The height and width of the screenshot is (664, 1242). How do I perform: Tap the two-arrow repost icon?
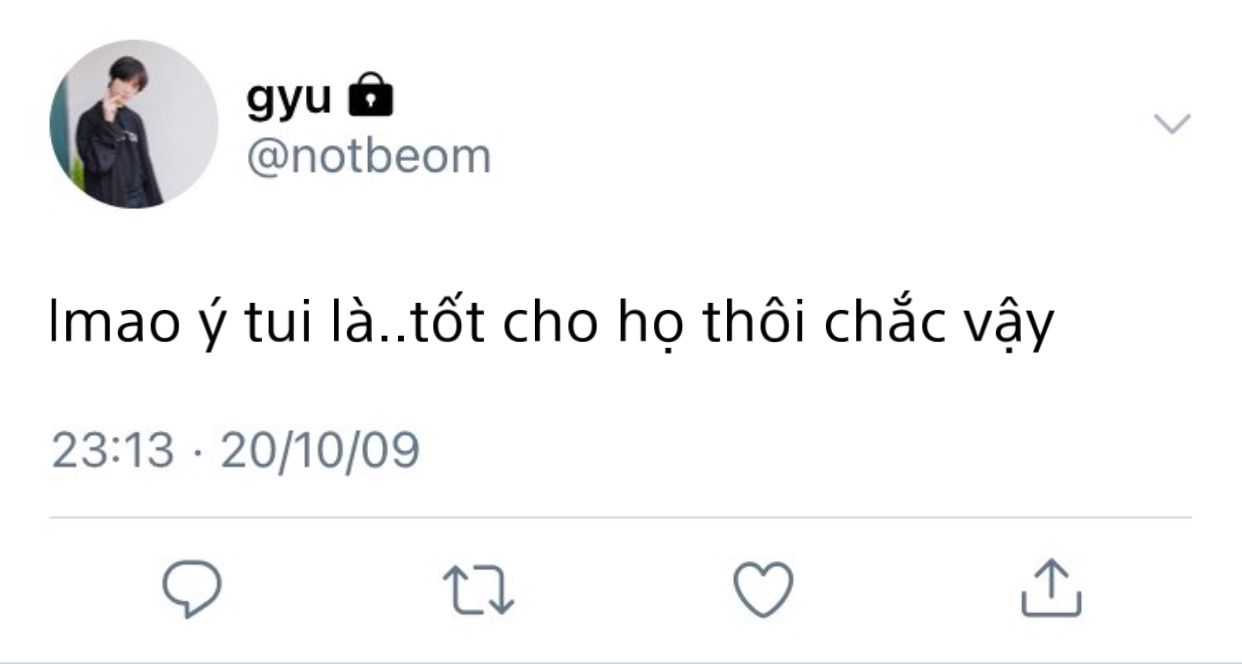pos(478,587)
